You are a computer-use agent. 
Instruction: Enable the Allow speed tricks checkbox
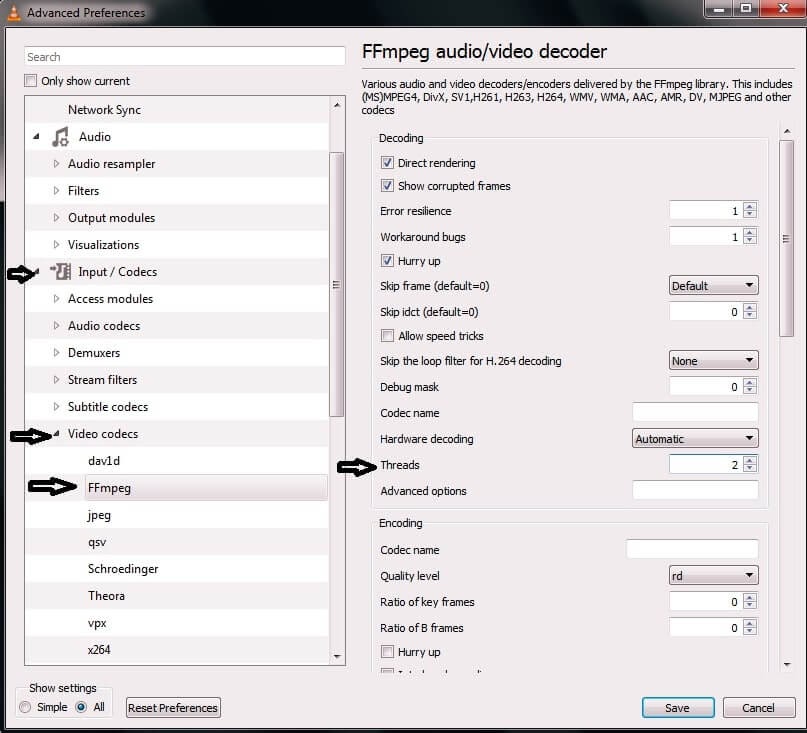[x=387, y=336]
